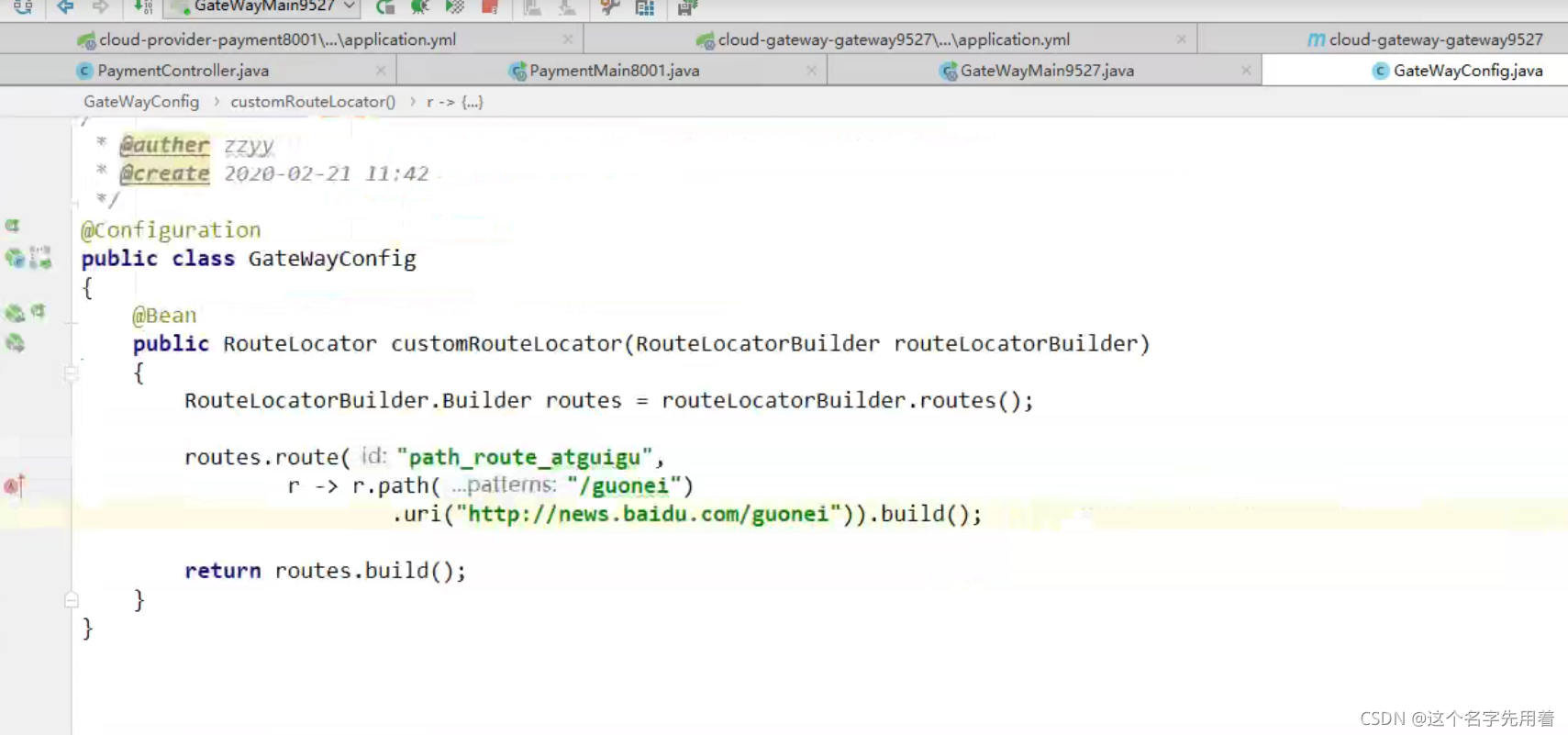Close cloud-gateway-gateway9527 application.yml tab

(1182, 39)
